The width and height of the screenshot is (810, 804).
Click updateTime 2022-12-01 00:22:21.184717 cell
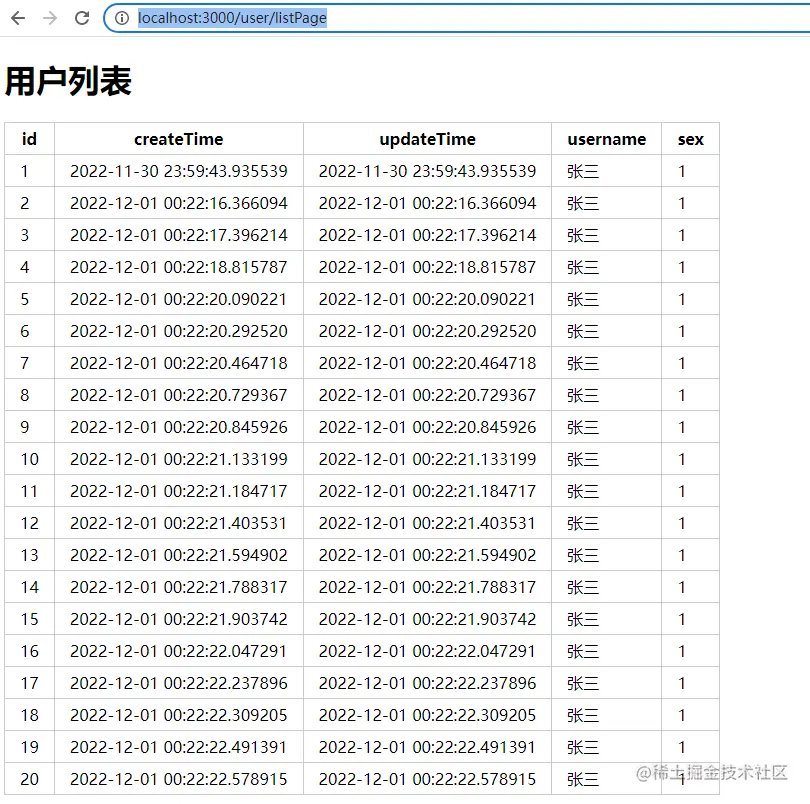point(427,491)
